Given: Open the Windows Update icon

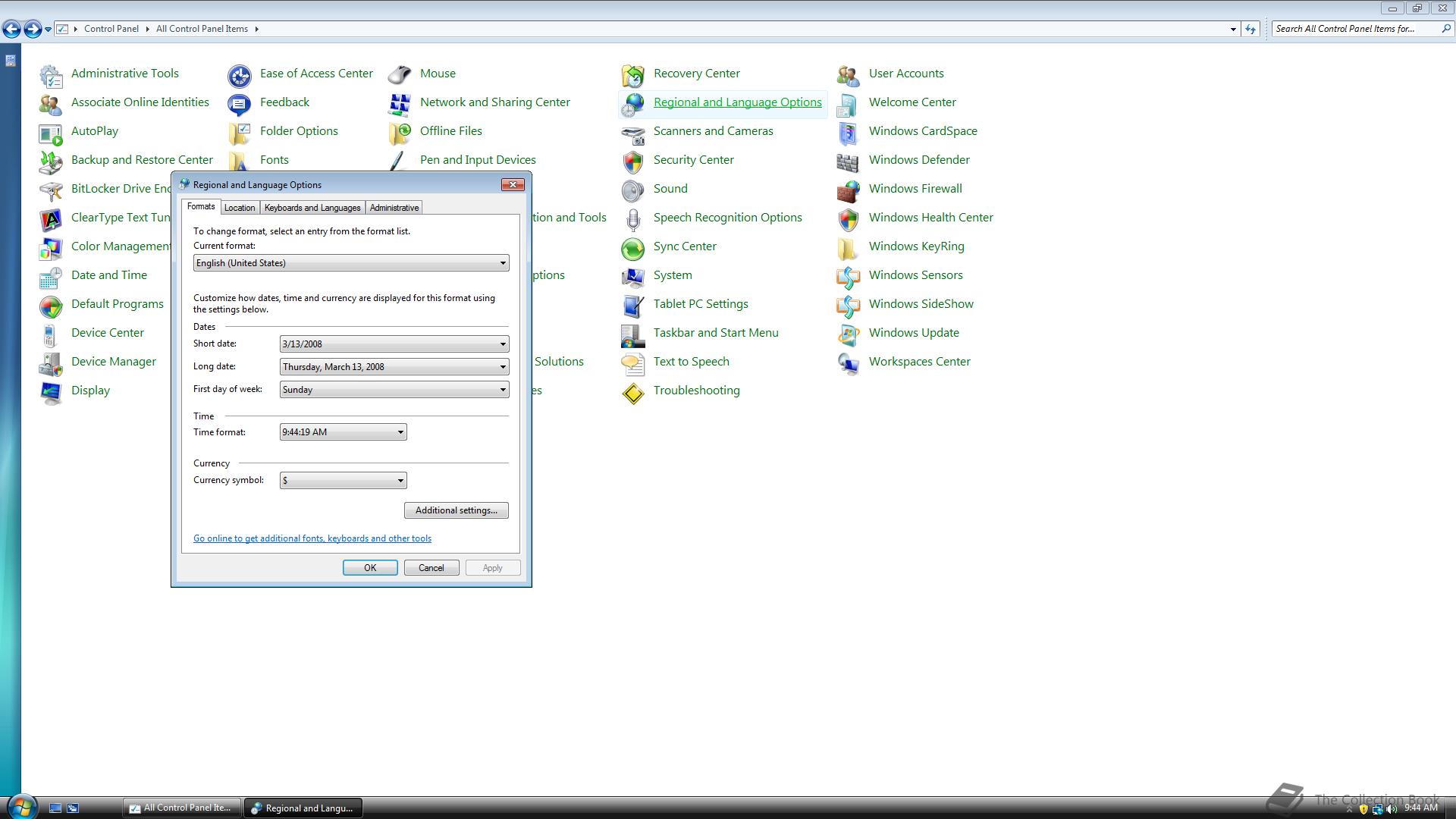Looking at the screenshot, I should click(848, 334).
